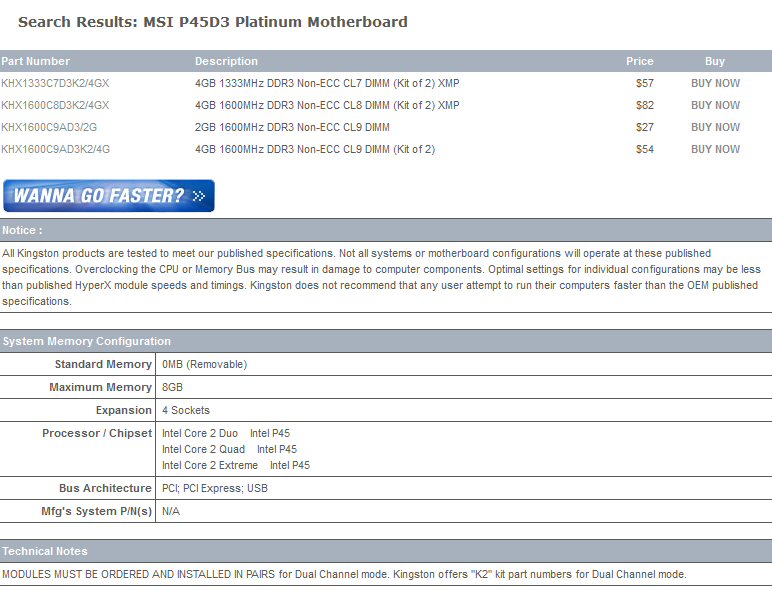The height and width of the screenshot is (590, 772).
Task: Click the PCI; PCI Express; USB value
Action: [215, 489]
